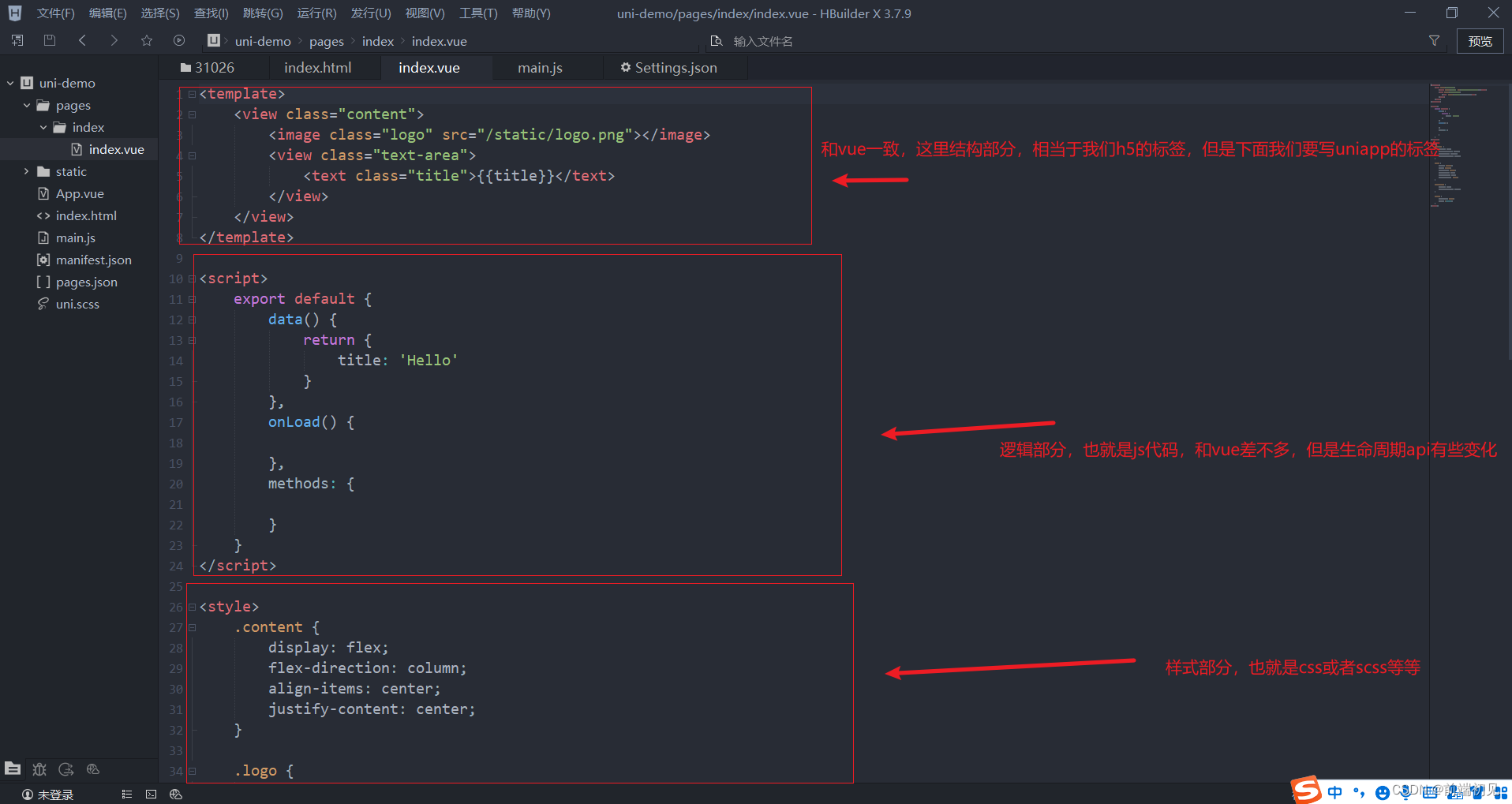
Task: Fold the style block at line 26
Action: tap(192, 607)
